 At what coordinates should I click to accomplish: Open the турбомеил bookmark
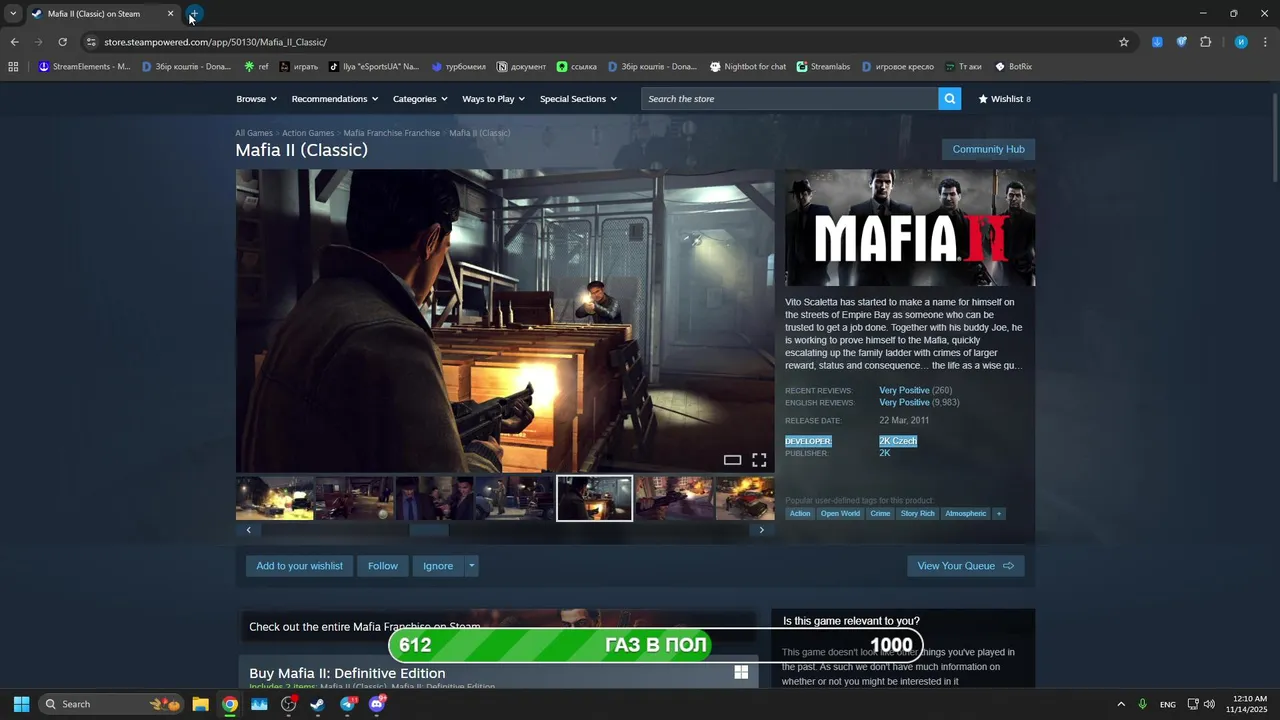click(x=458, y=67)
